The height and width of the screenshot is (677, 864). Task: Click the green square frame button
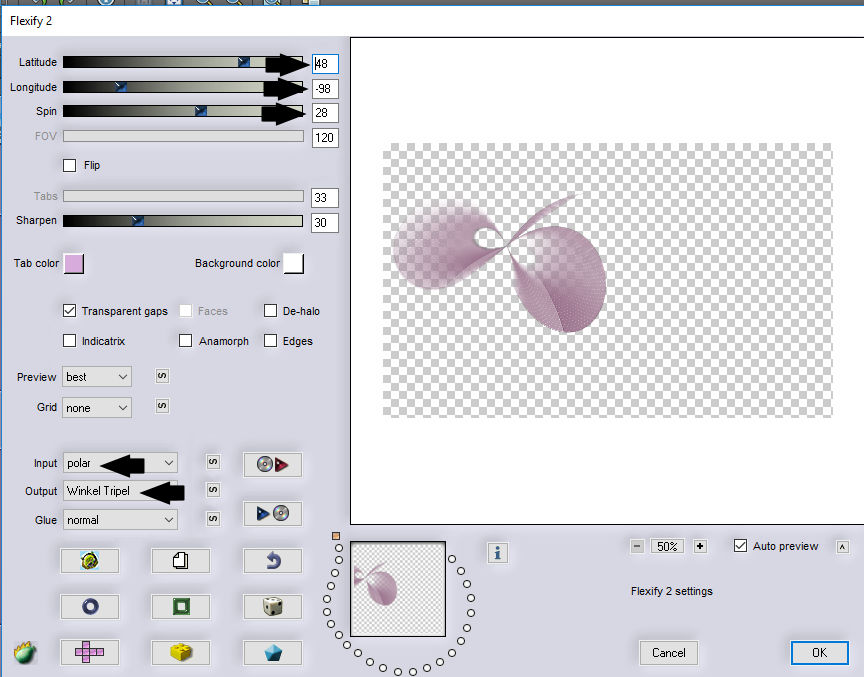coord(180,606)
